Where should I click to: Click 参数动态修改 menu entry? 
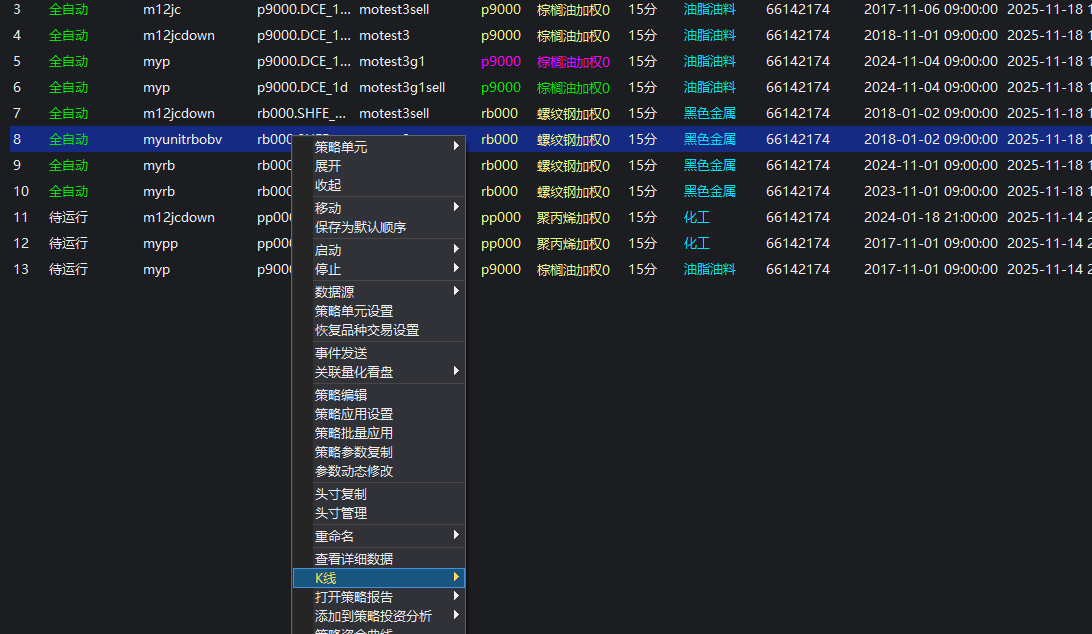tap(354, 471)
